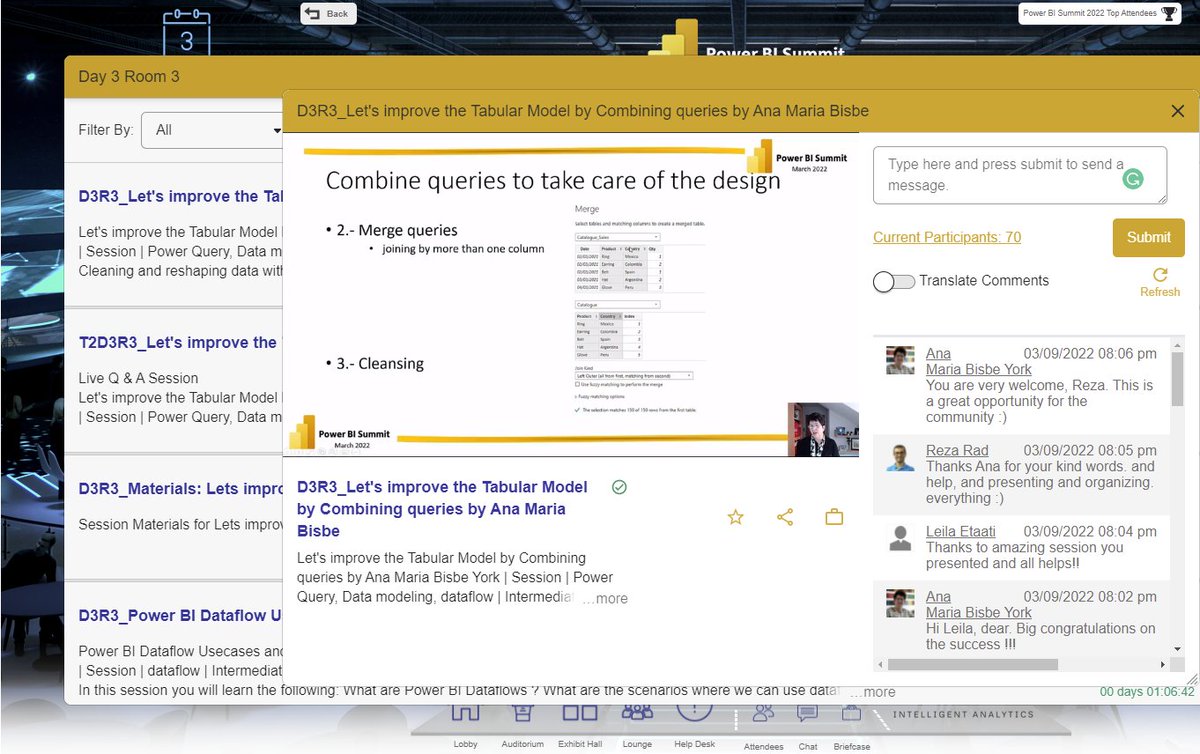Click the trophy icon in top attendees

(x=1170, y=13)
